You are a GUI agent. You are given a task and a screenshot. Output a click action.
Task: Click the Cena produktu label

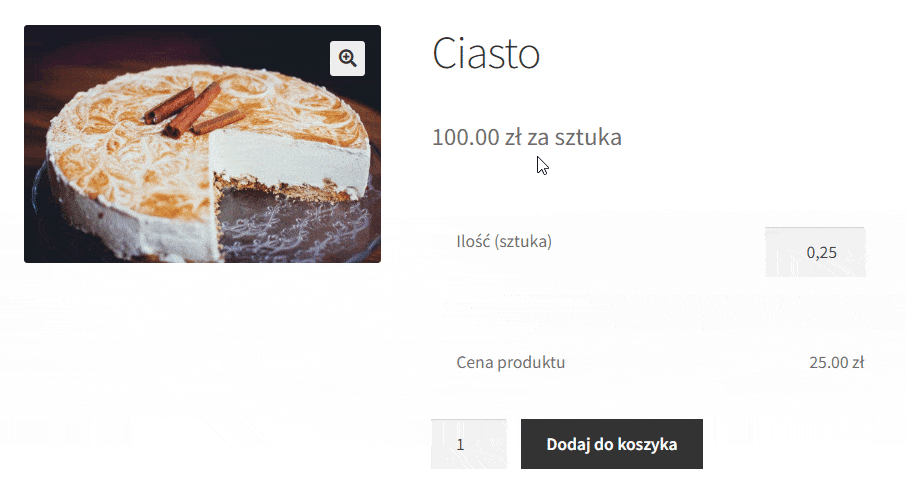click(x=511, y=362)
